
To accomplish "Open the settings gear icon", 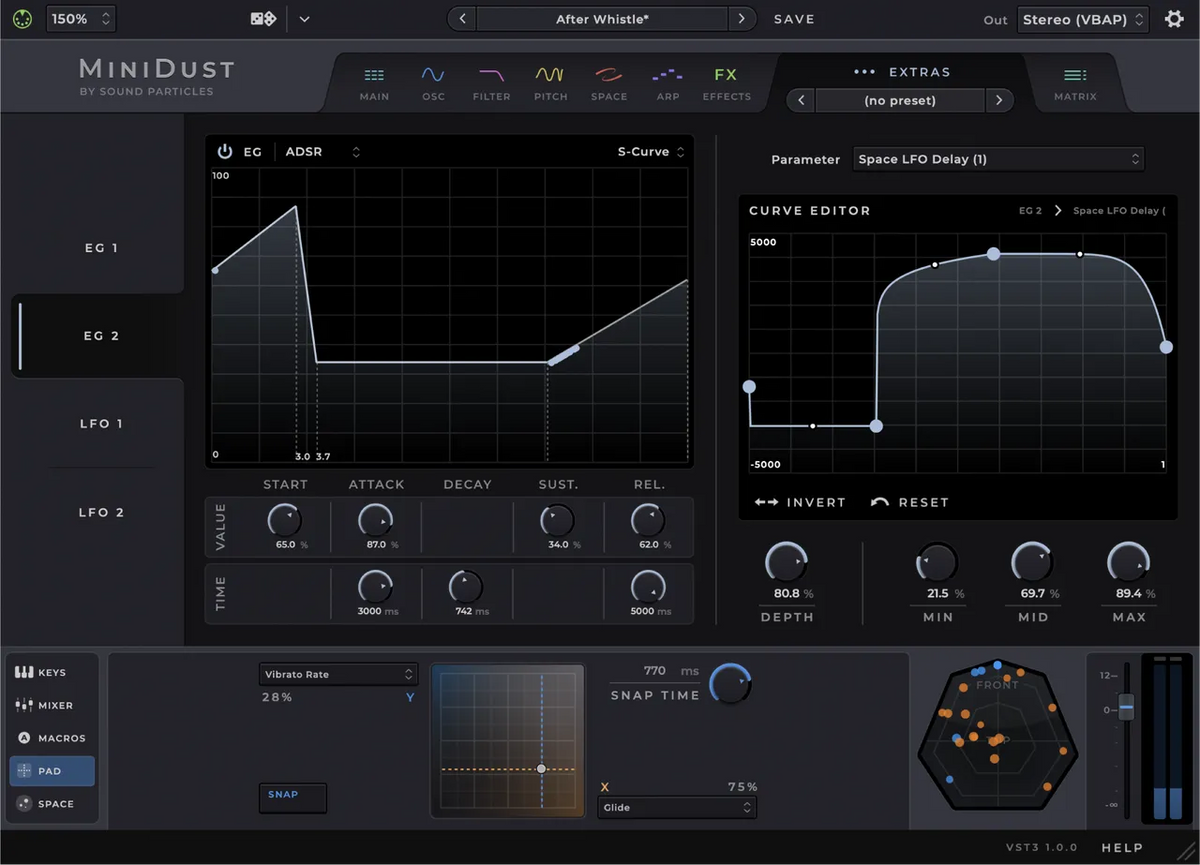I will [x=1174, y=17].
